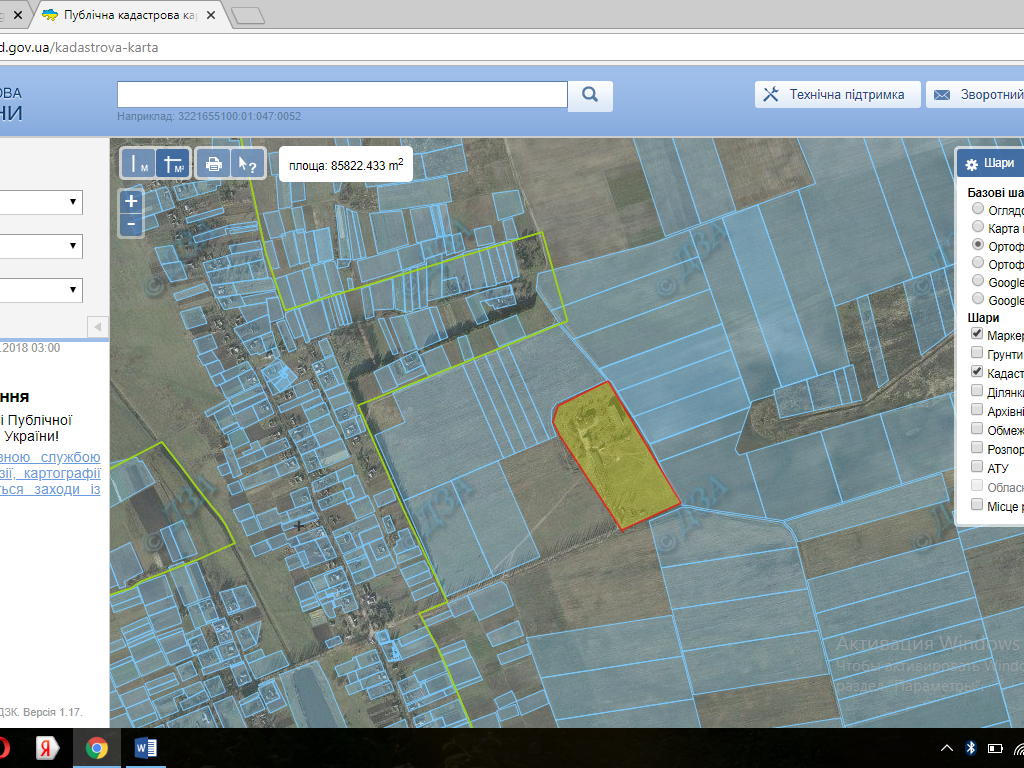
Task: Open the second dropdown in left panel
Action: coord(40,246)
